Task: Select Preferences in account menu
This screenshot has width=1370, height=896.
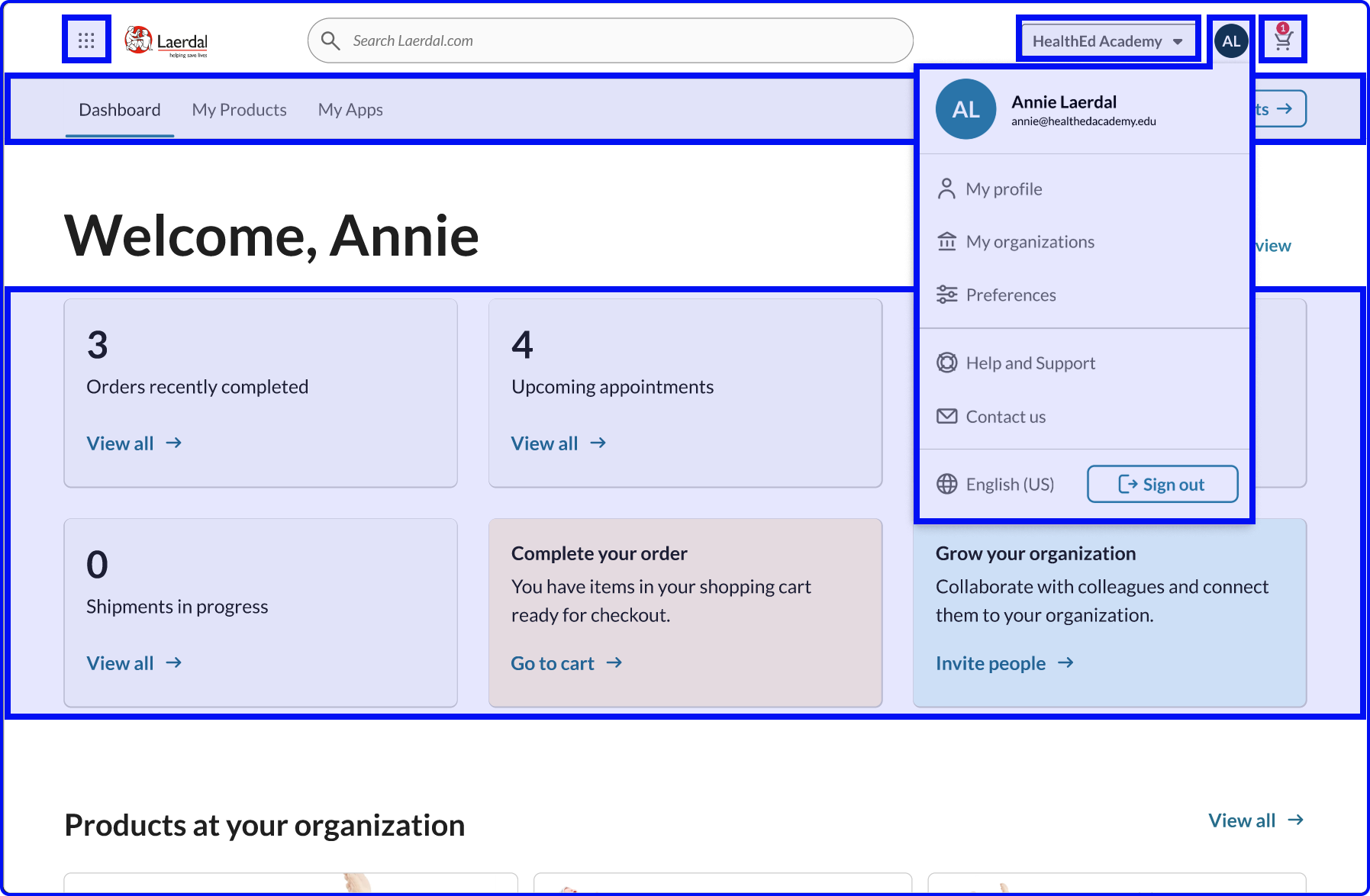Action: pyautogui.click(x=1010, y=295)
